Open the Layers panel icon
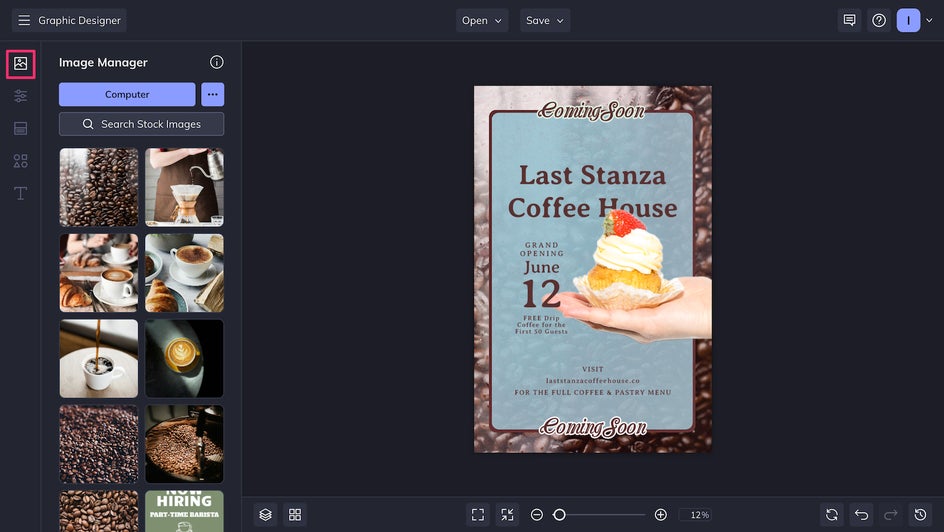Image resolution: width=944 pixels, height=532 pixels. (266, 515)
